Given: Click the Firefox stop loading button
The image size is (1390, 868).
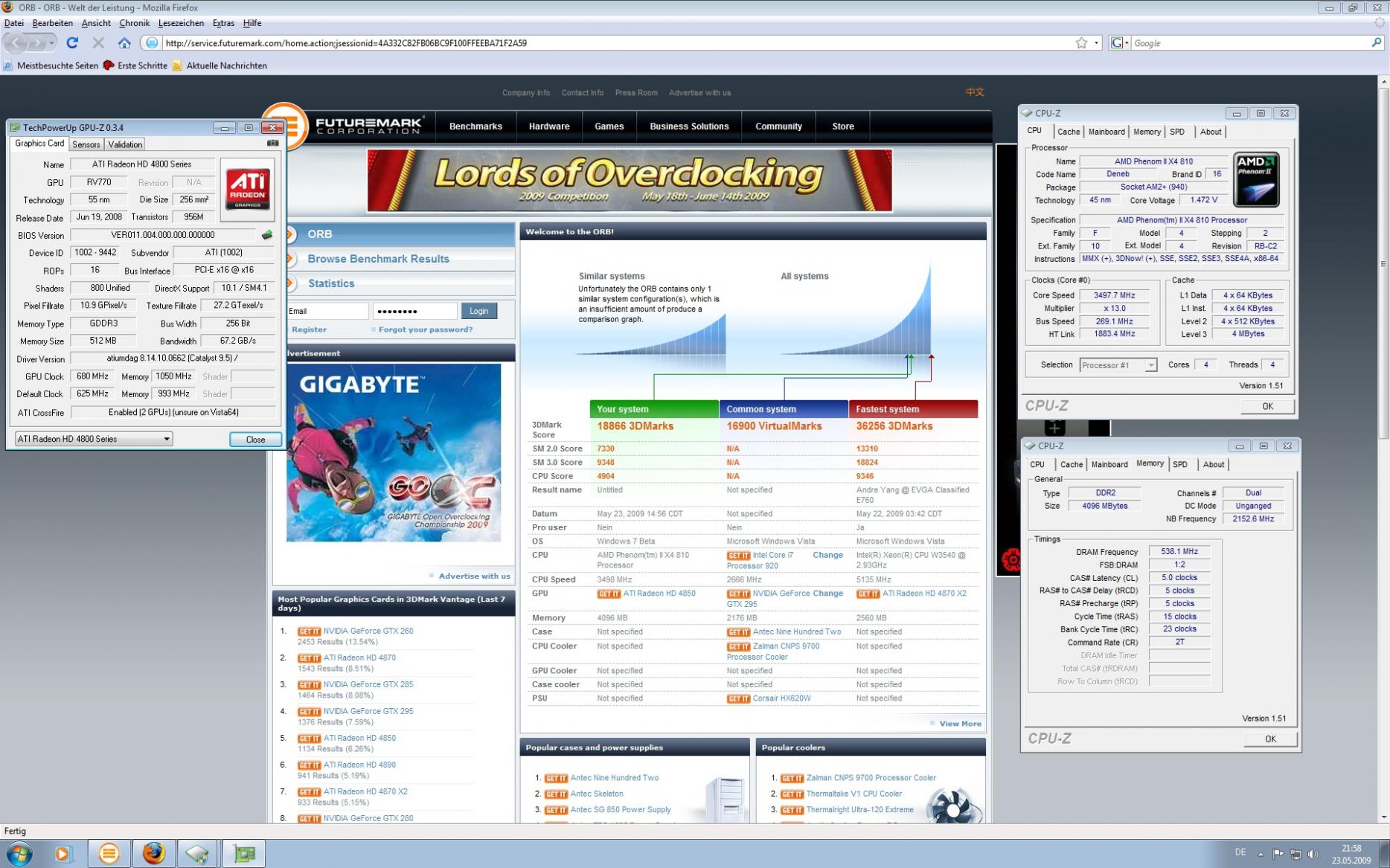Looking at the screenshot, I should [98, 43].
